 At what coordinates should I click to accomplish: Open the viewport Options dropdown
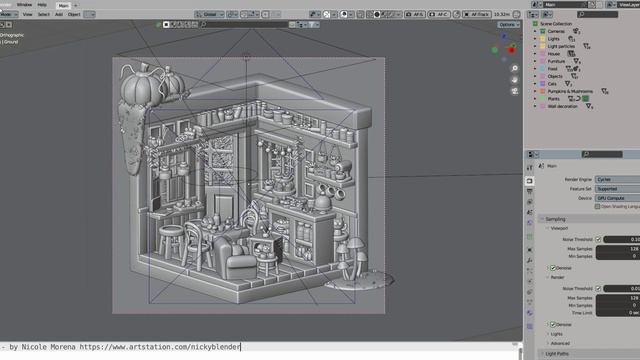click(509, 25)
